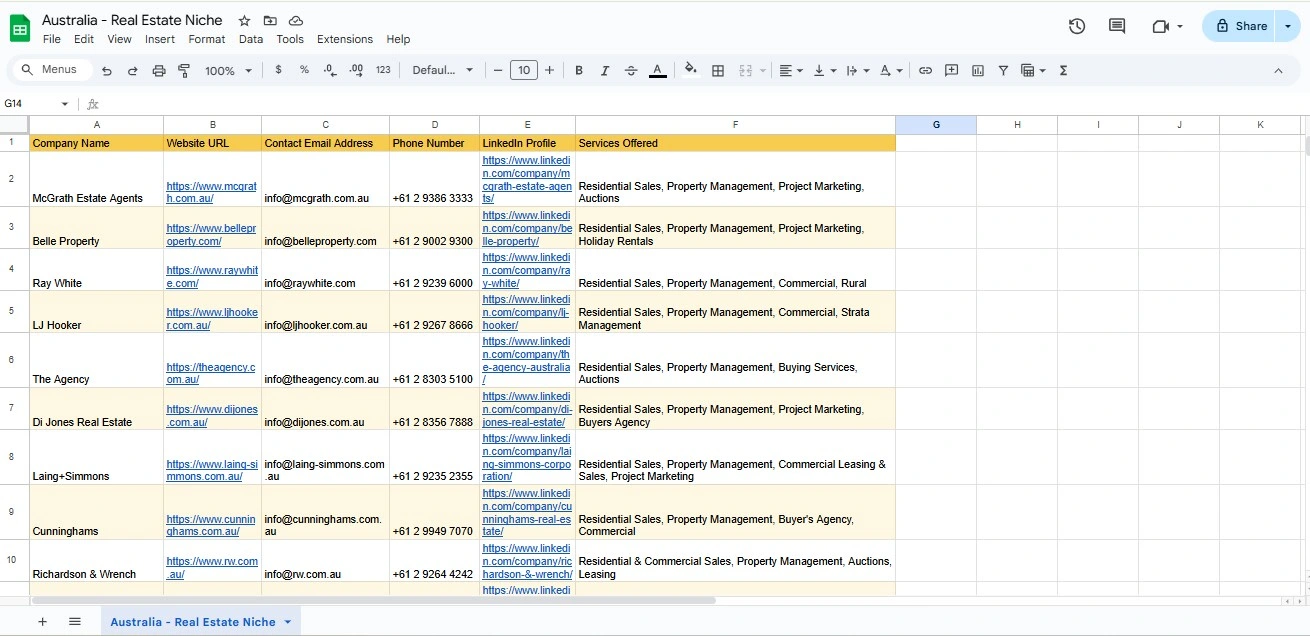The height and width of the screenshot is (636, 1310).
Task: Click the Menus search box
Action: pyautogui.click(x=50, y=70)
